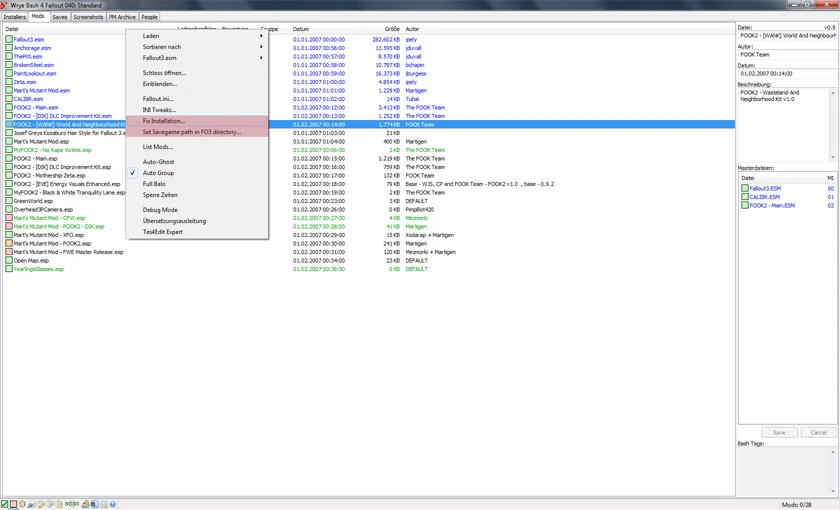The width and height of the screenshot is (840, 510).
Task: Toggle the PointLookout.esm mod checkbox
Action: [9, 73]
